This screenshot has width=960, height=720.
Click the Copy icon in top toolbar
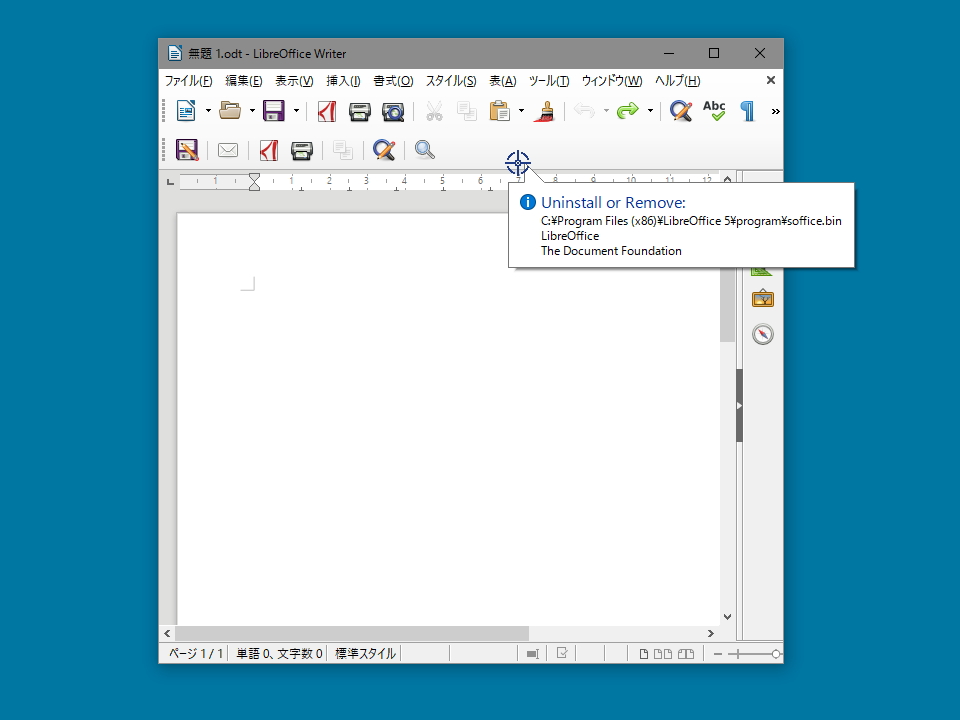[467, 111]
